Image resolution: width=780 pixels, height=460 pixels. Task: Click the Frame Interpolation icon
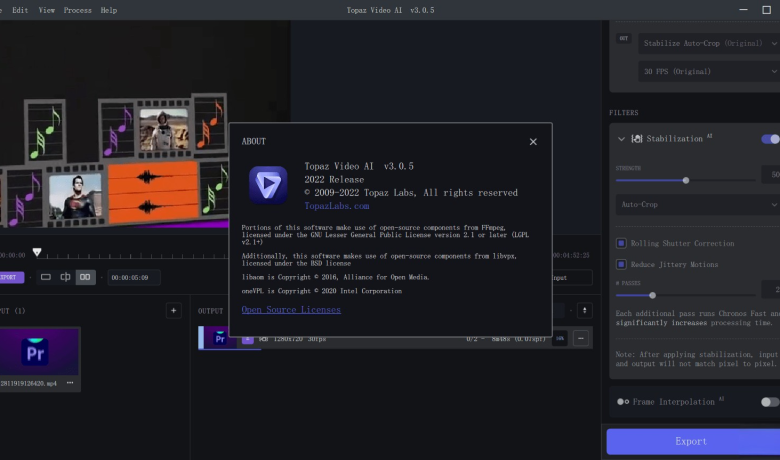[x=623, y=402]
